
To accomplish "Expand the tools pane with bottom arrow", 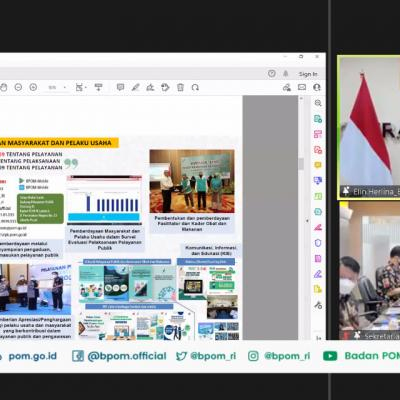I will pyautogui.click(x=318, y=338).
